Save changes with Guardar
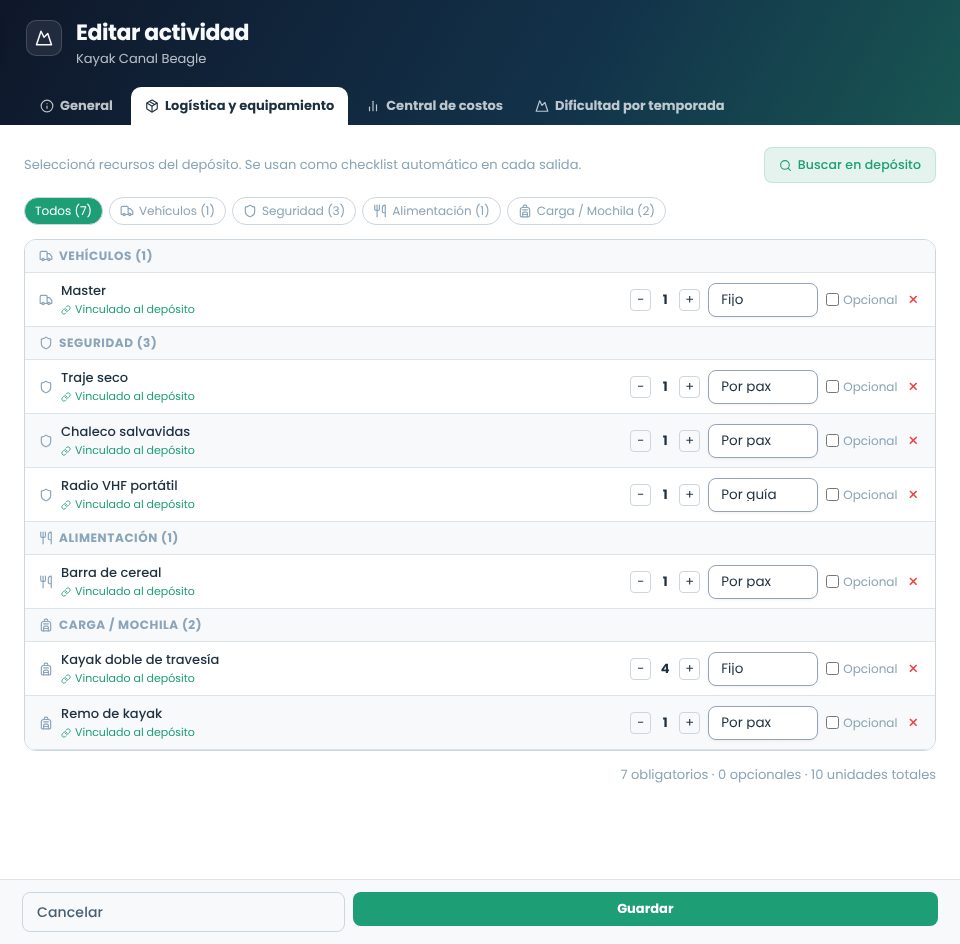 pyautogui.click(x=645, y=908)
